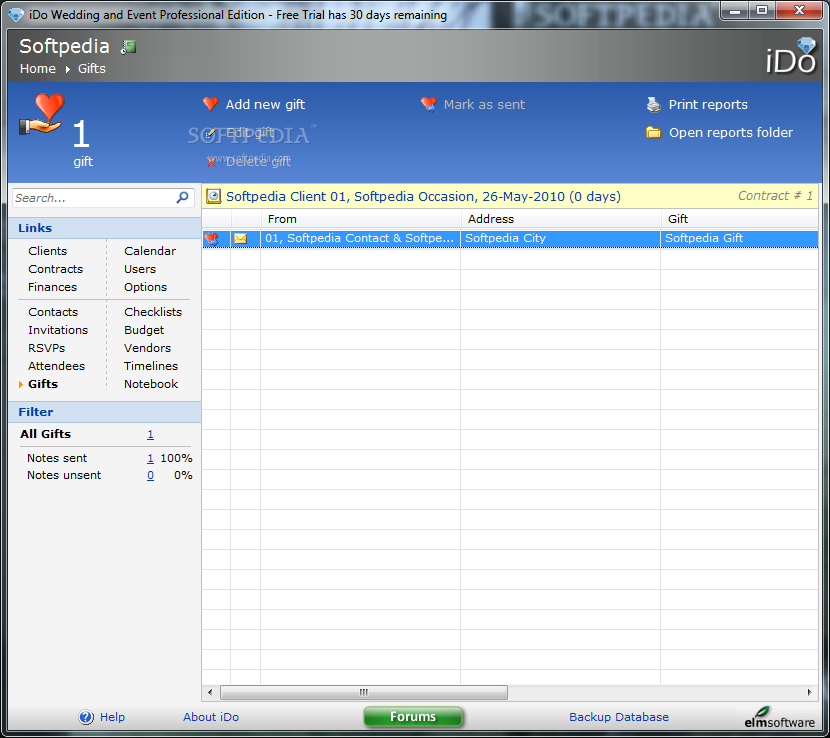The image size is (830, 738).
Task: Click the Filter section header
Action: (x=105, y=412)
